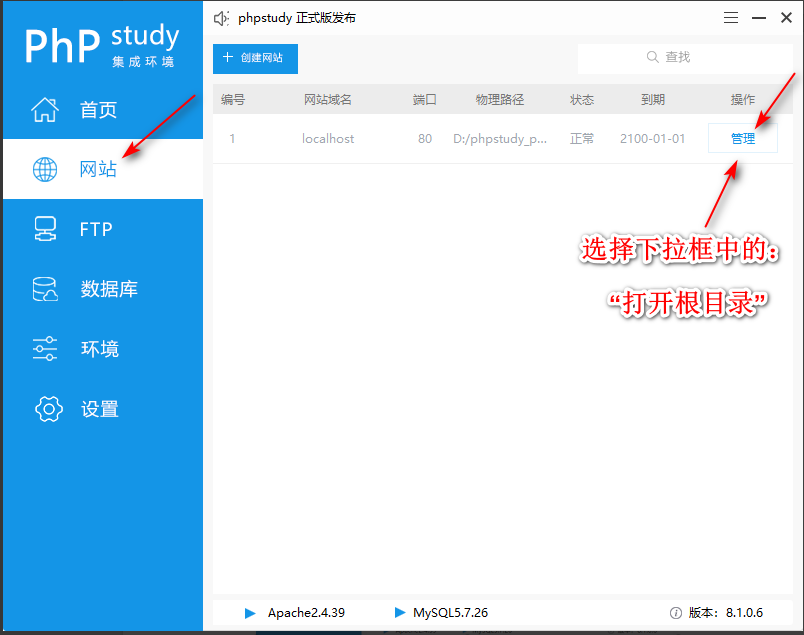This screenshot has width=804, height=635.
Task: Click the Apache2.4.39 status text
Action: (306, 613)
